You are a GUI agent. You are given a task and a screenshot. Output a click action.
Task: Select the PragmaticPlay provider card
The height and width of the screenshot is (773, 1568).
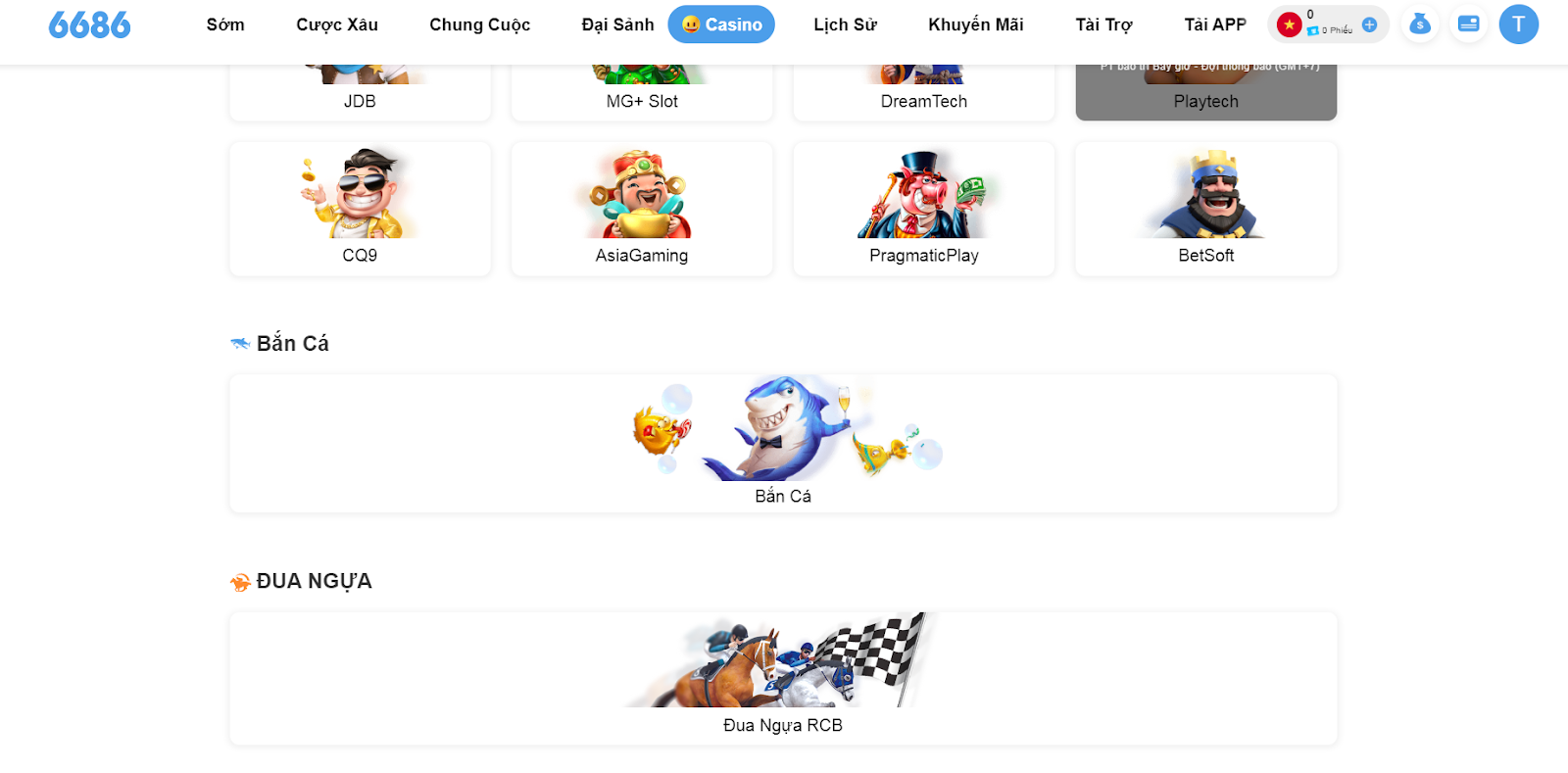pos(924,209)
